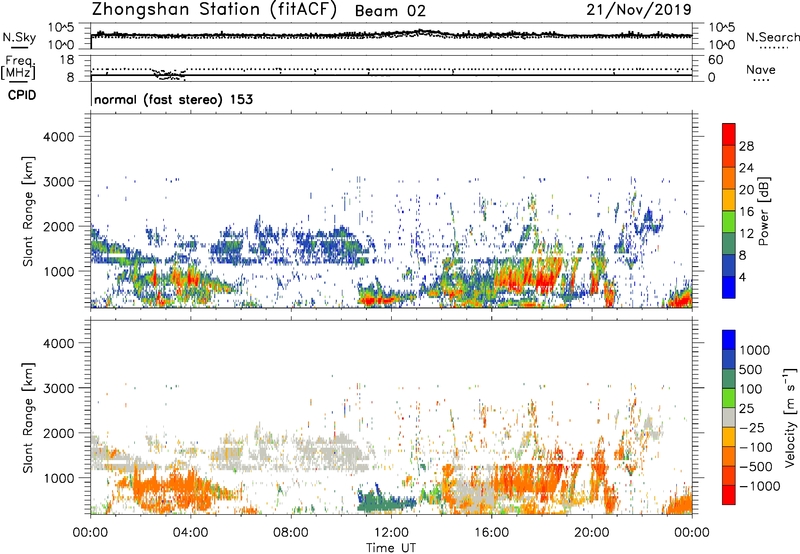800x554 pixels.
Task: Click the "28" Power colorbar tick
Action: coord(746,146)
